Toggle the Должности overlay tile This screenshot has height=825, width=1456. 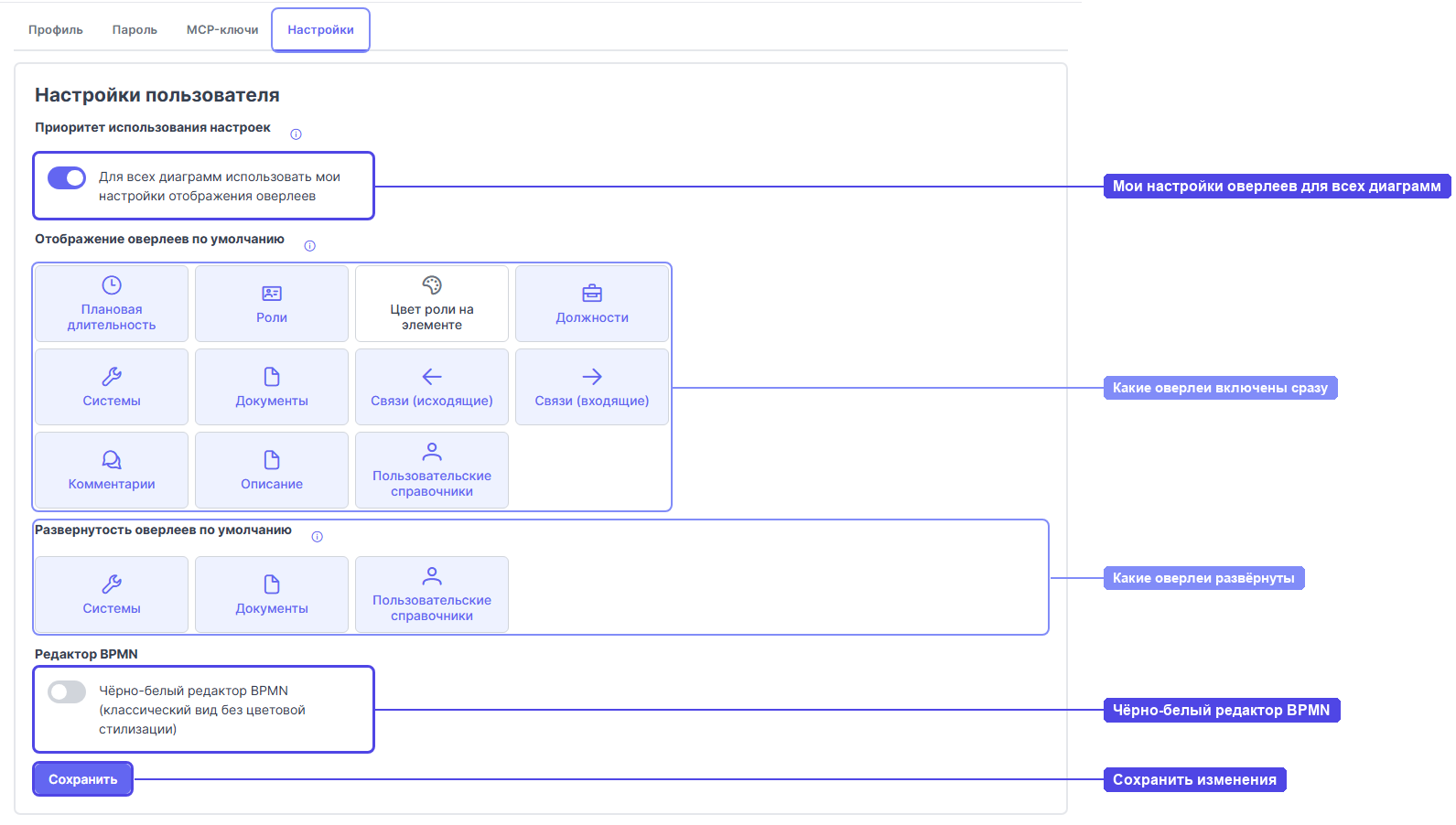[592, 304]
